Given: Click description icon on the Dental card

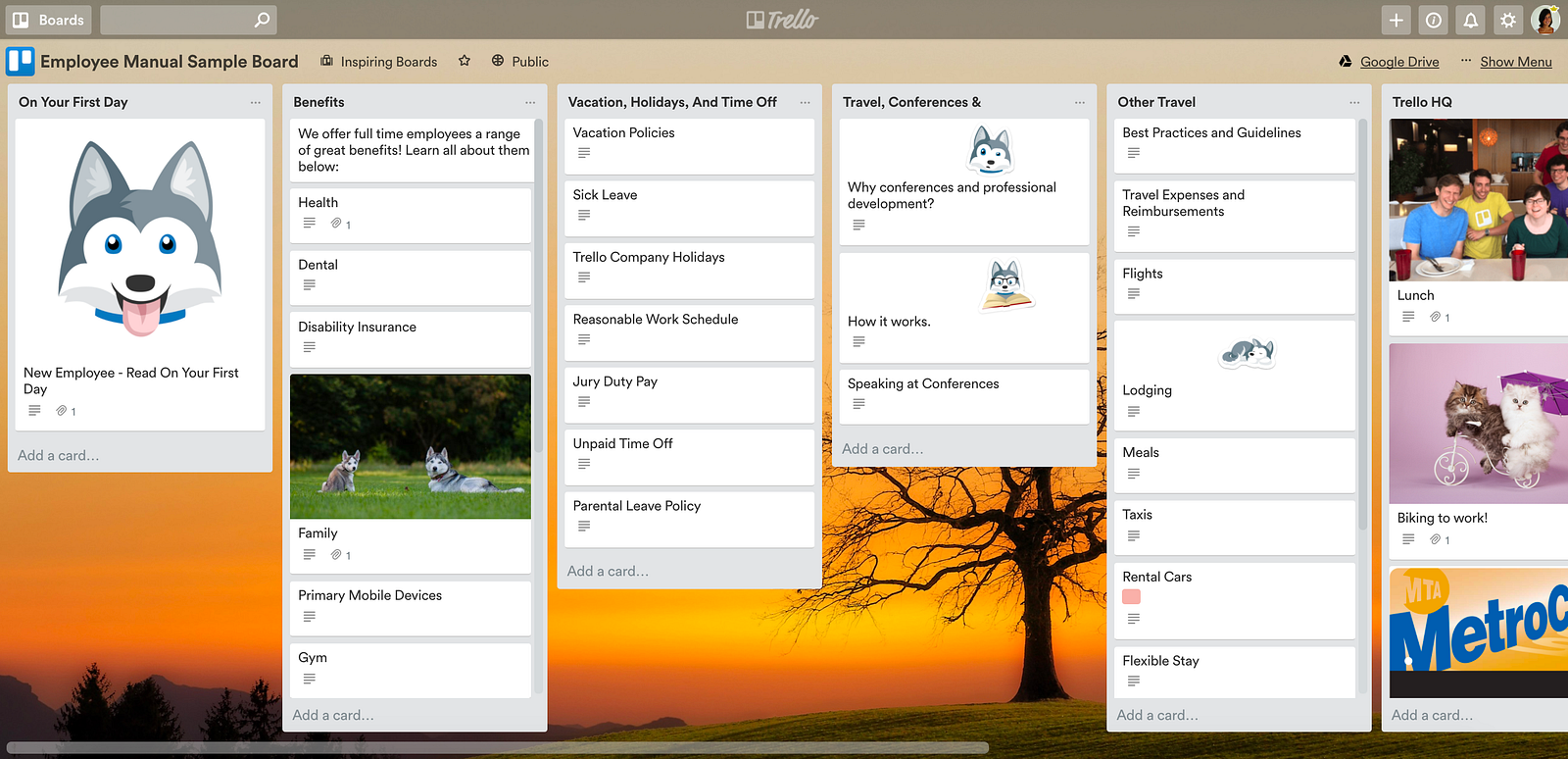Looking at the screenshot, I should [310, 285].
